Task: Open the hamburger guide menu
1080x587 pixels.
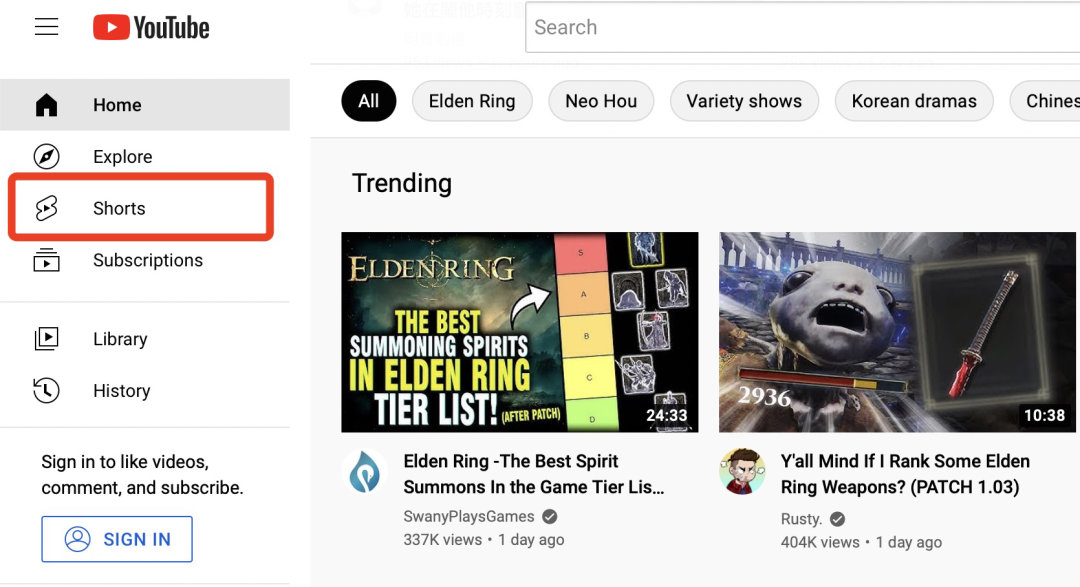Action: [47, 27]
